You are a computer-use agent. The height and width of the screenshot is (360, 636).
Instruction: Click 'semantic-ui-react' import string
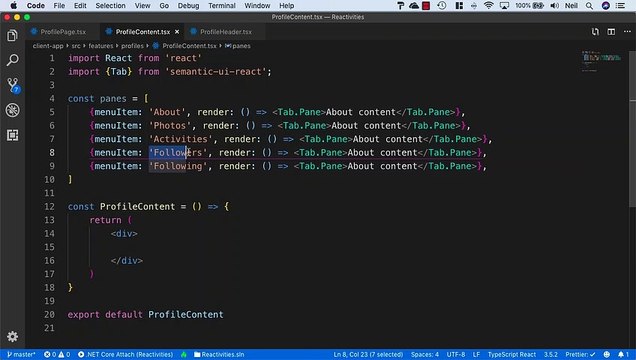(215, 72)
